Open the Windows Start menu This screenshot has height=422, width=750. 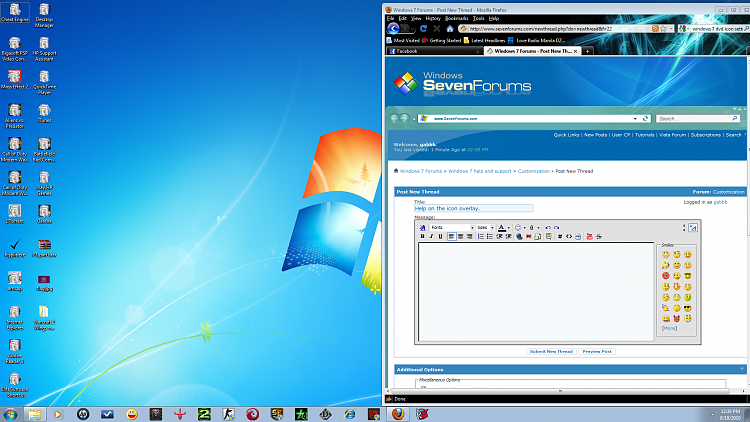[10, 414]
